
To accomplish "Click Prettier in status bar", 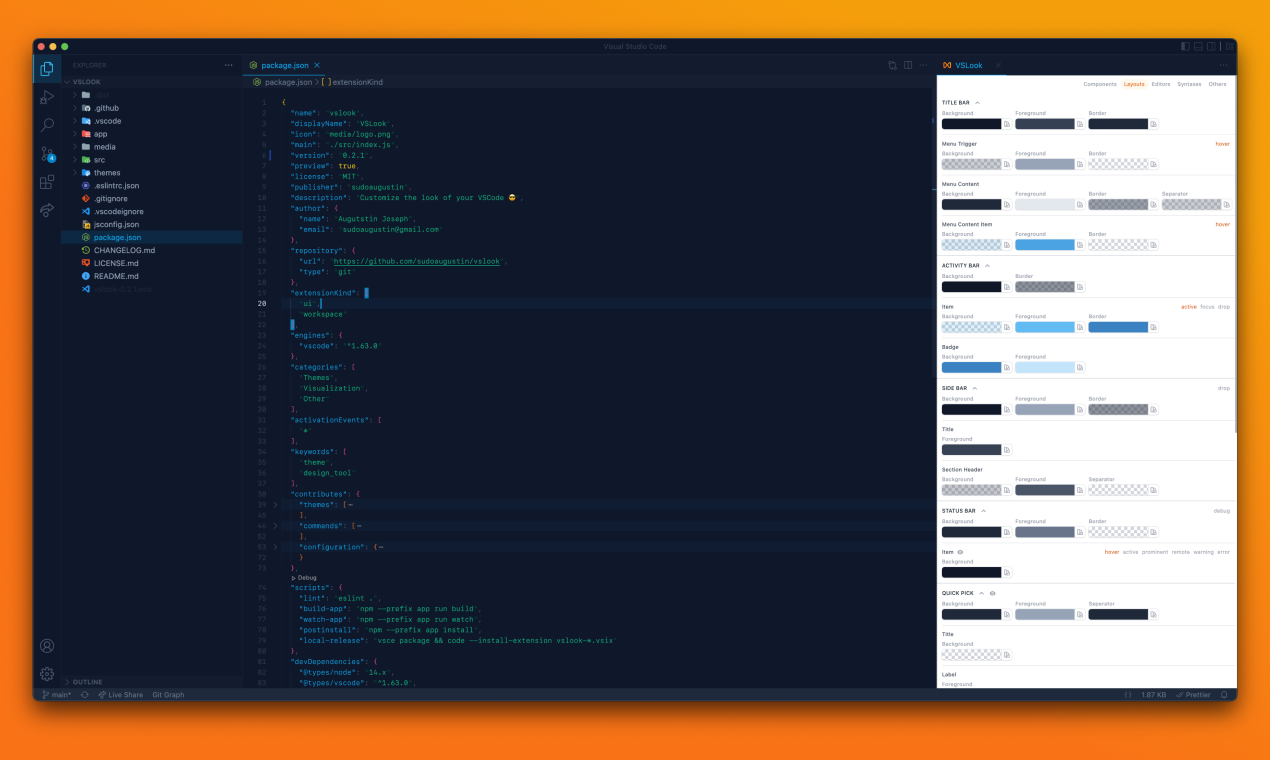I will coord(1192,694).
